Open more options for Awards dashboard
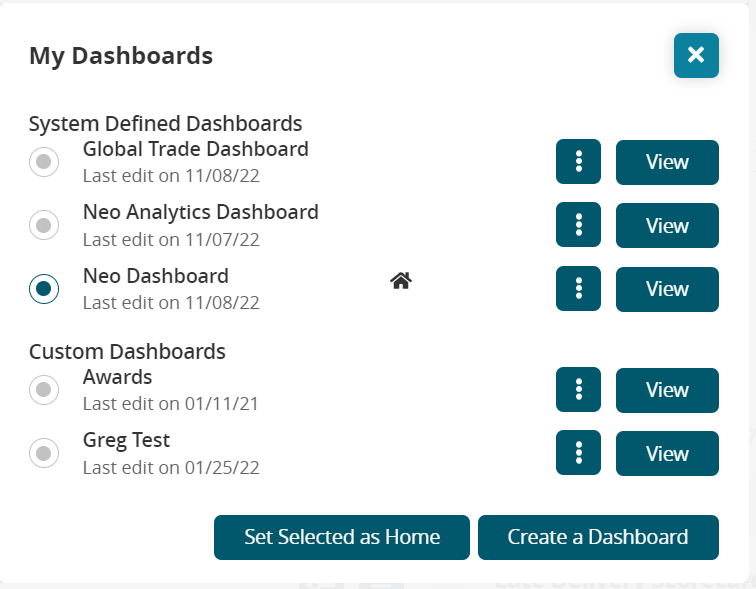The width and height of the screenshot is (756, 589). coord(578,390)
